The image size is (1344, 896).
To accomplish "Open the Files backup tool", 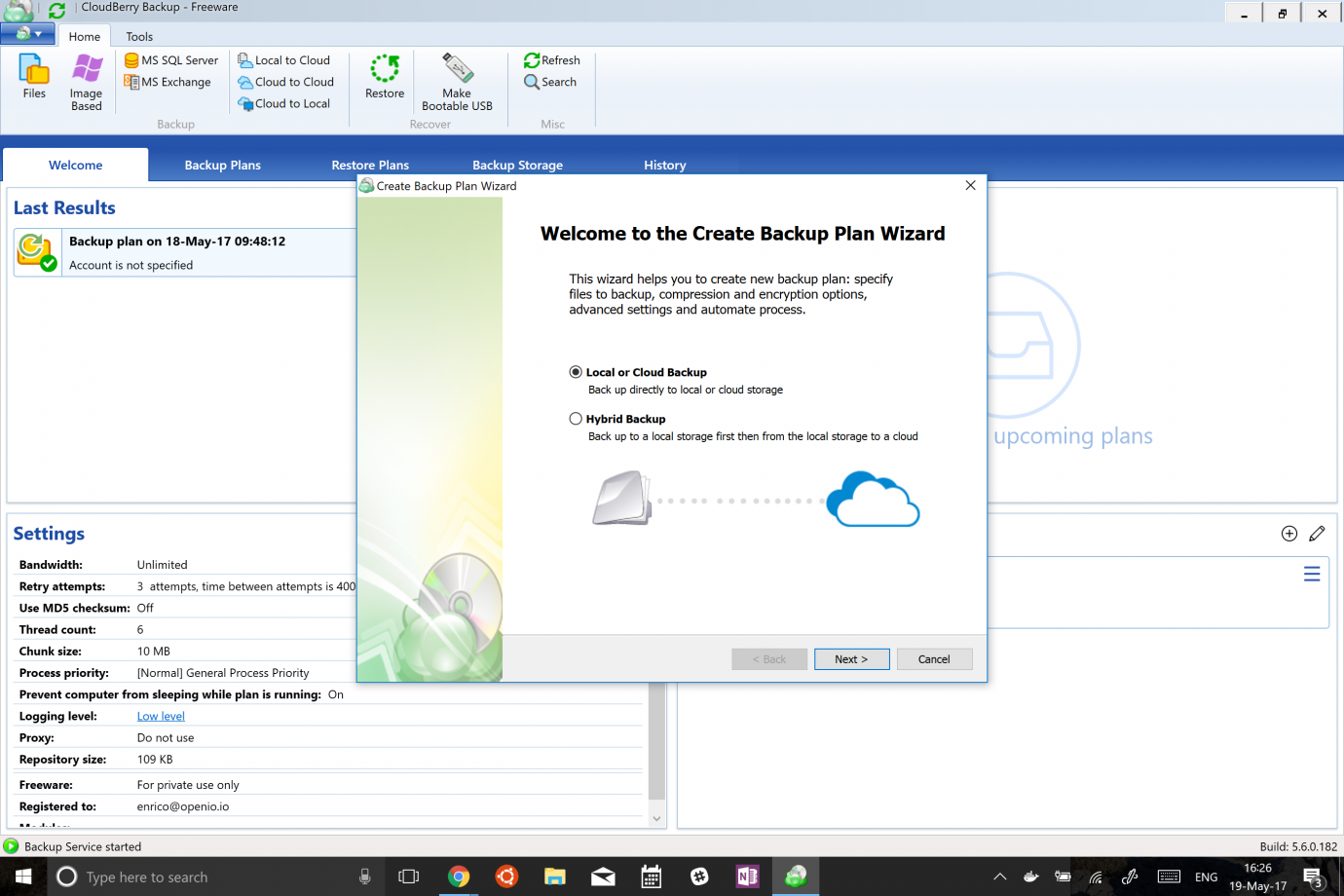I will tap(34, 77).
